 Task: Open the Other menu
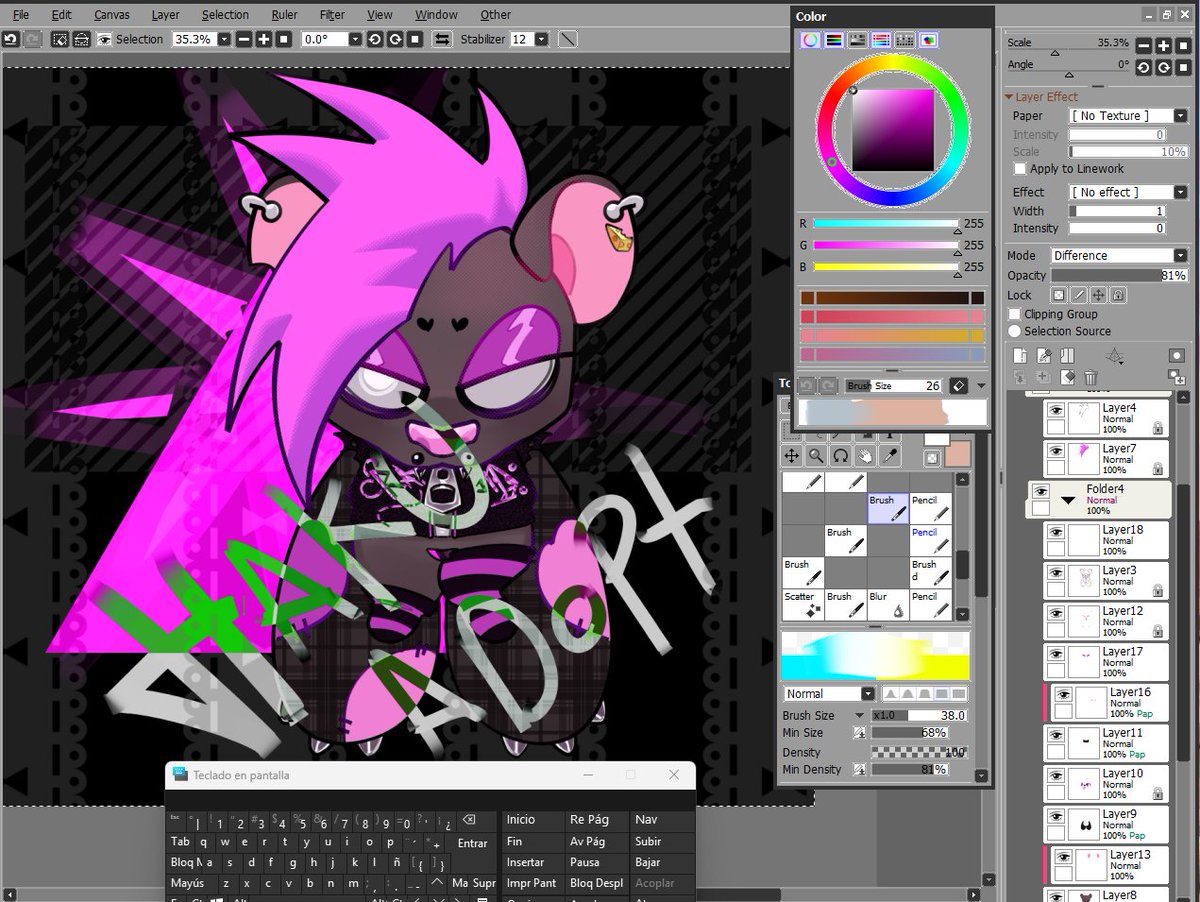[495, 15]
